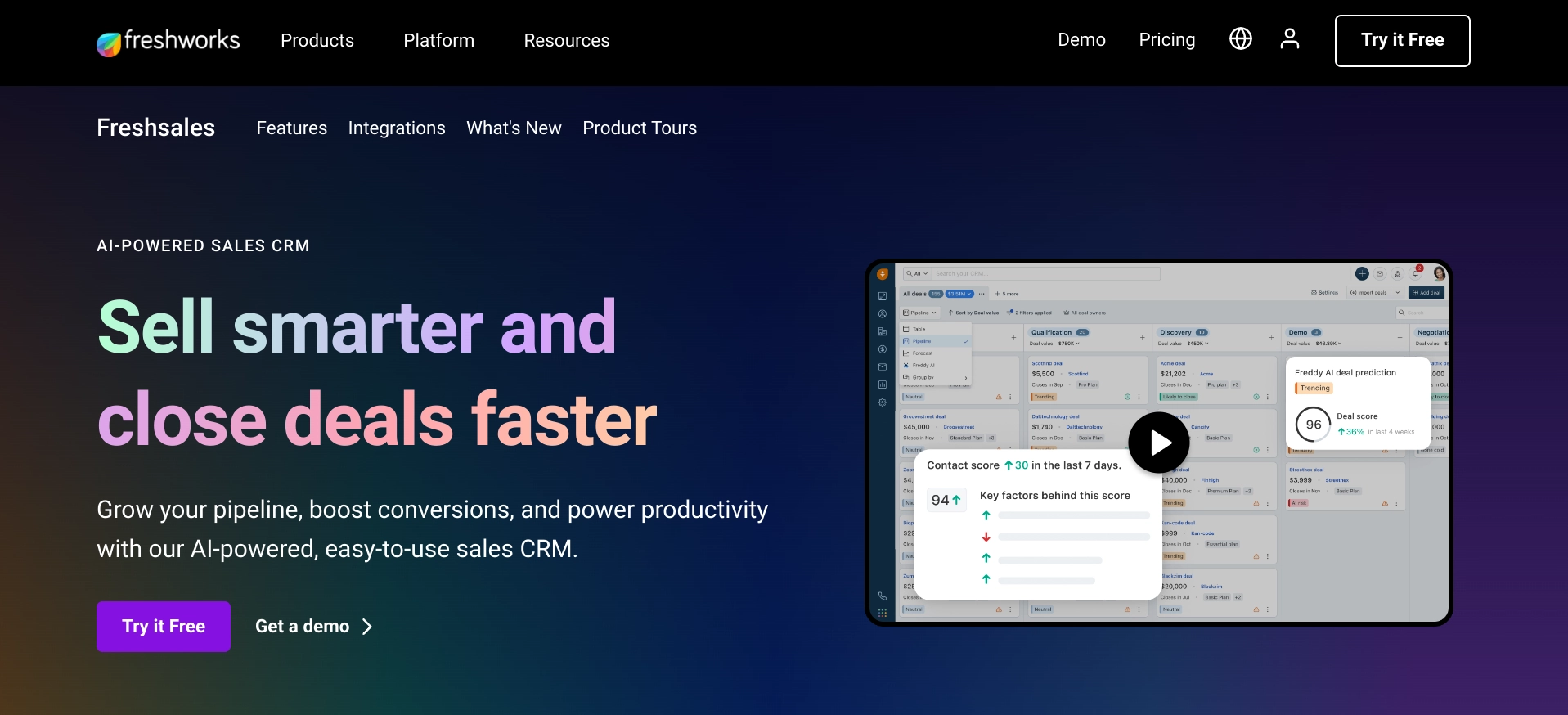Expand the Pipeline view dropdown in preview

pyautogui.click(x=920, y=313)
